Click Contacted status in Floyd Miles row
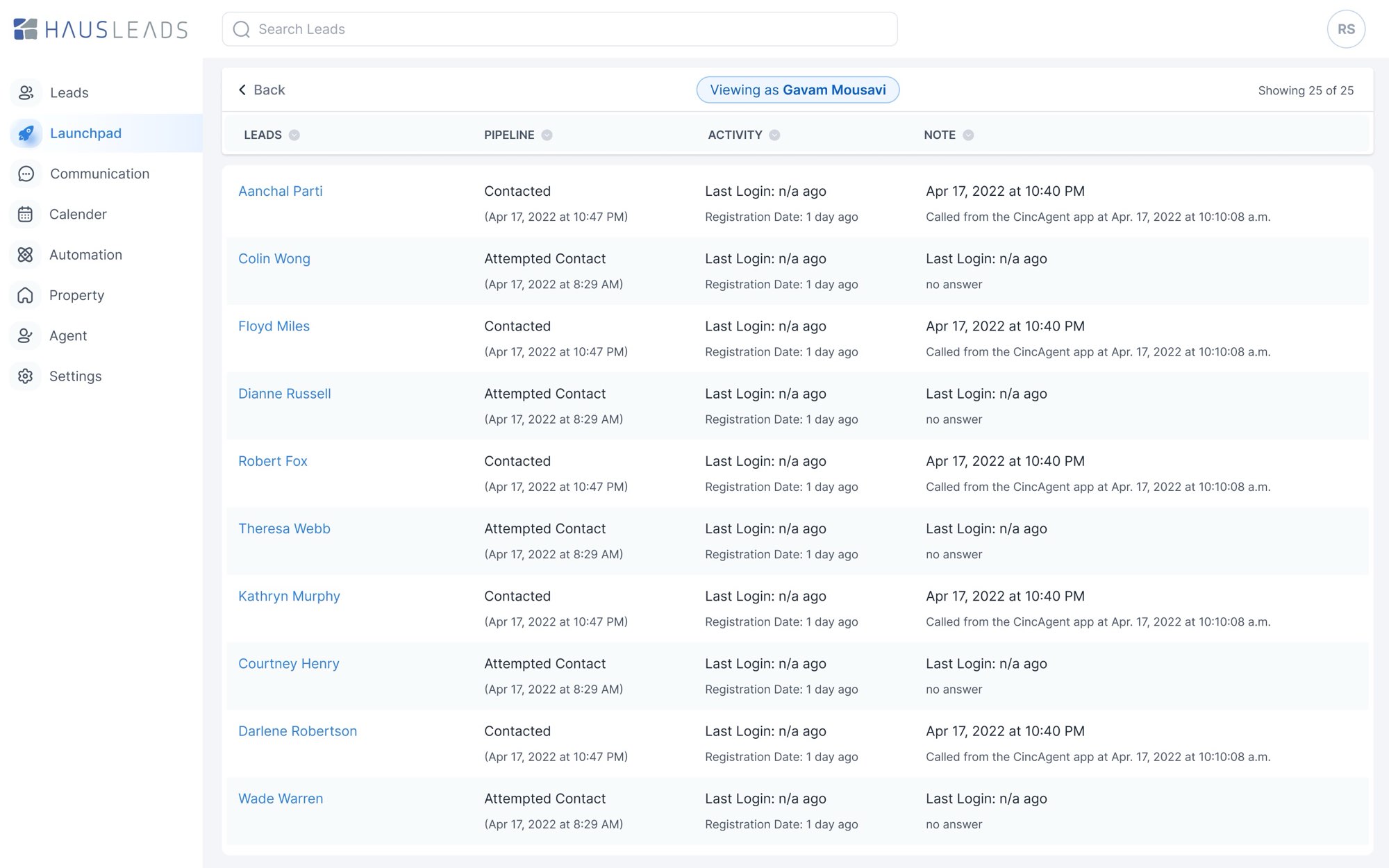The width and height of the screenshot is (1389, 868). (x=517, y=326)
